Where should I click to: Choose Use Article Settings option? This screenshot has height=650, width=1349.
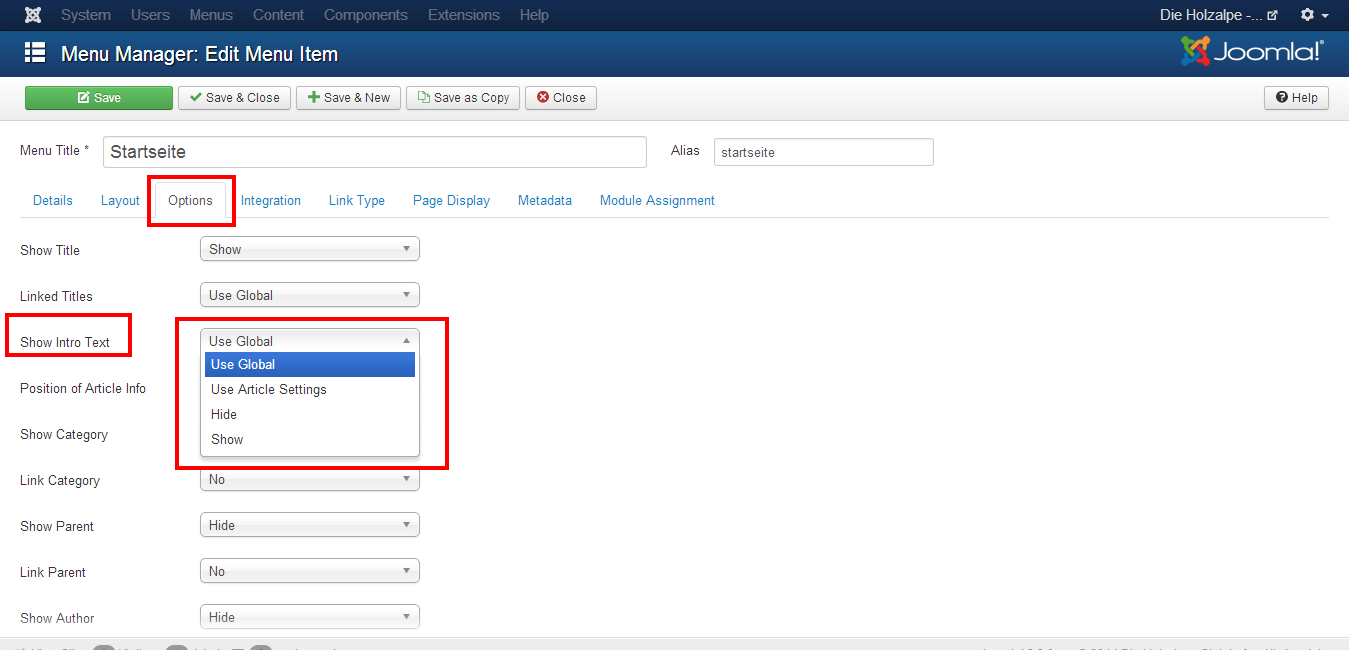pos(310,389)
